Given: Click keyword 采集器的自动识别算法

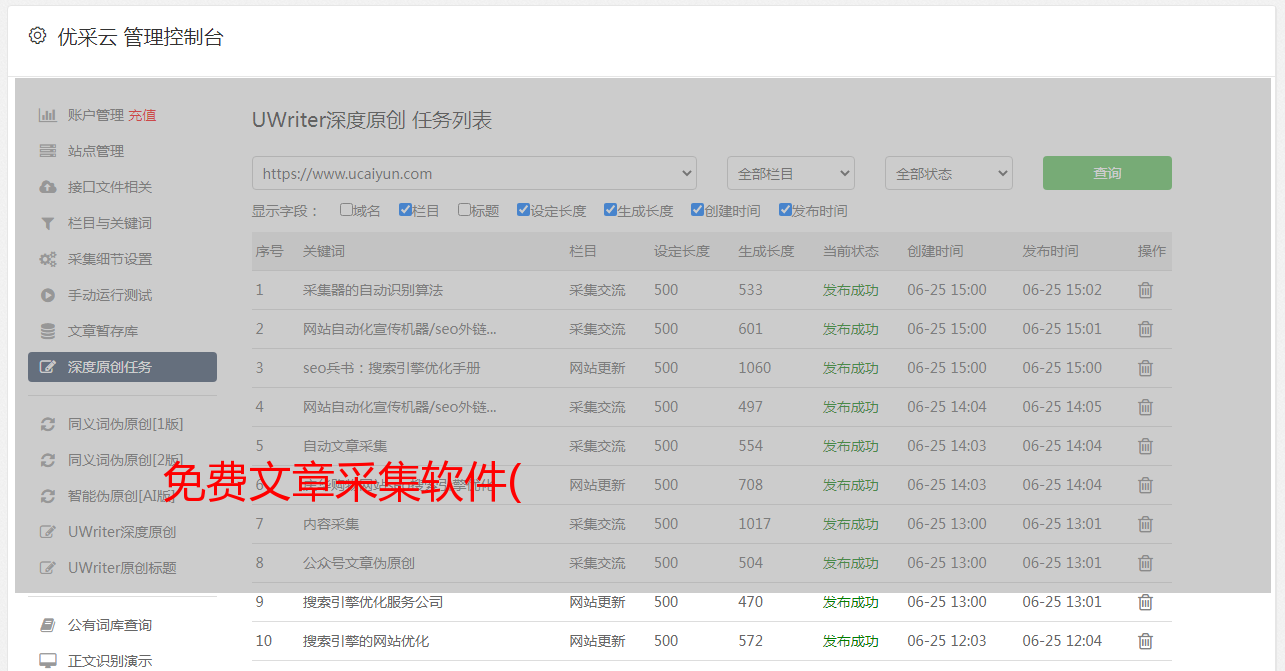Looking at the screenshot, I should [x=373, y=290].
